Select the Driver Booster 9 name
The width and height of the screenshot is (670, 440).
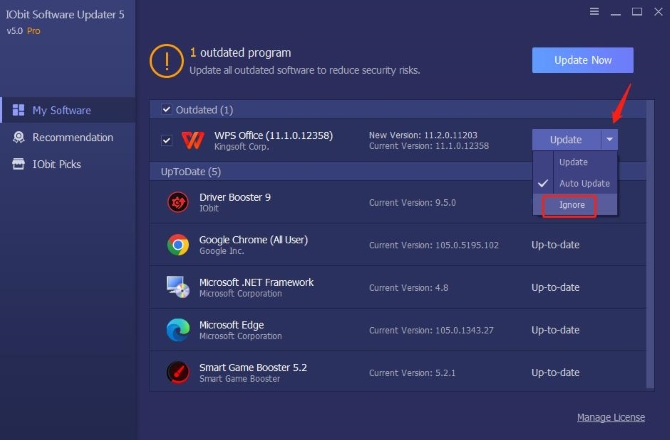[x=235, y=197]
